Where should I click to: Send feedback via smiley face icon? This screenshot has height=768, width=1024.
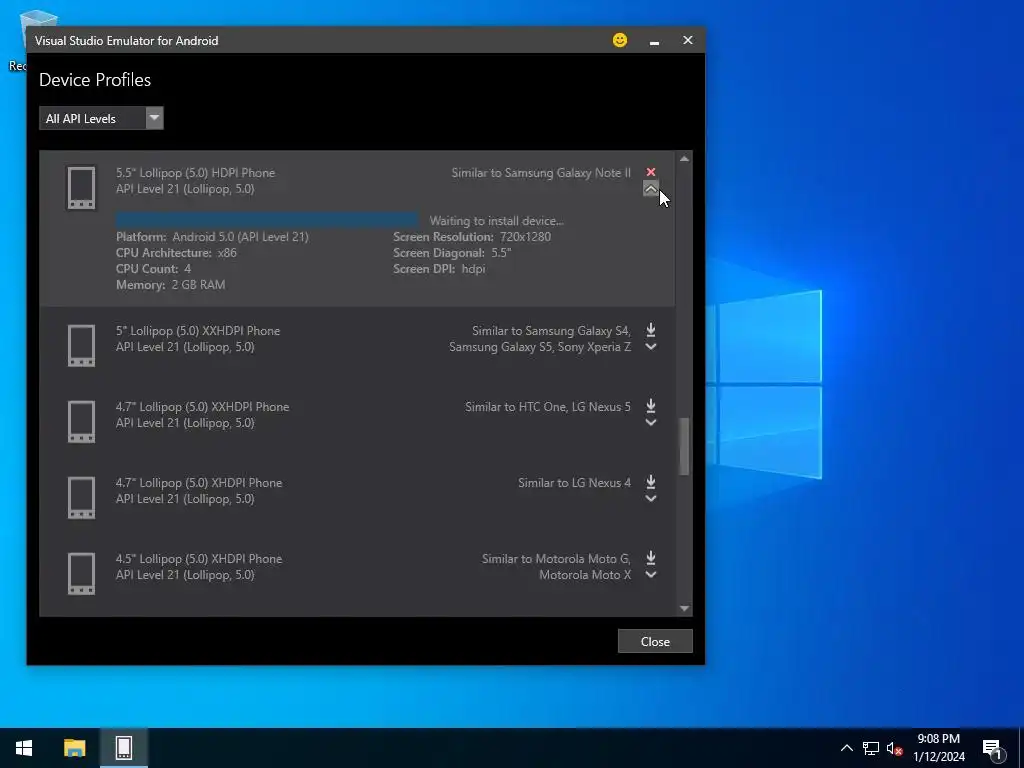pos(620,40)
